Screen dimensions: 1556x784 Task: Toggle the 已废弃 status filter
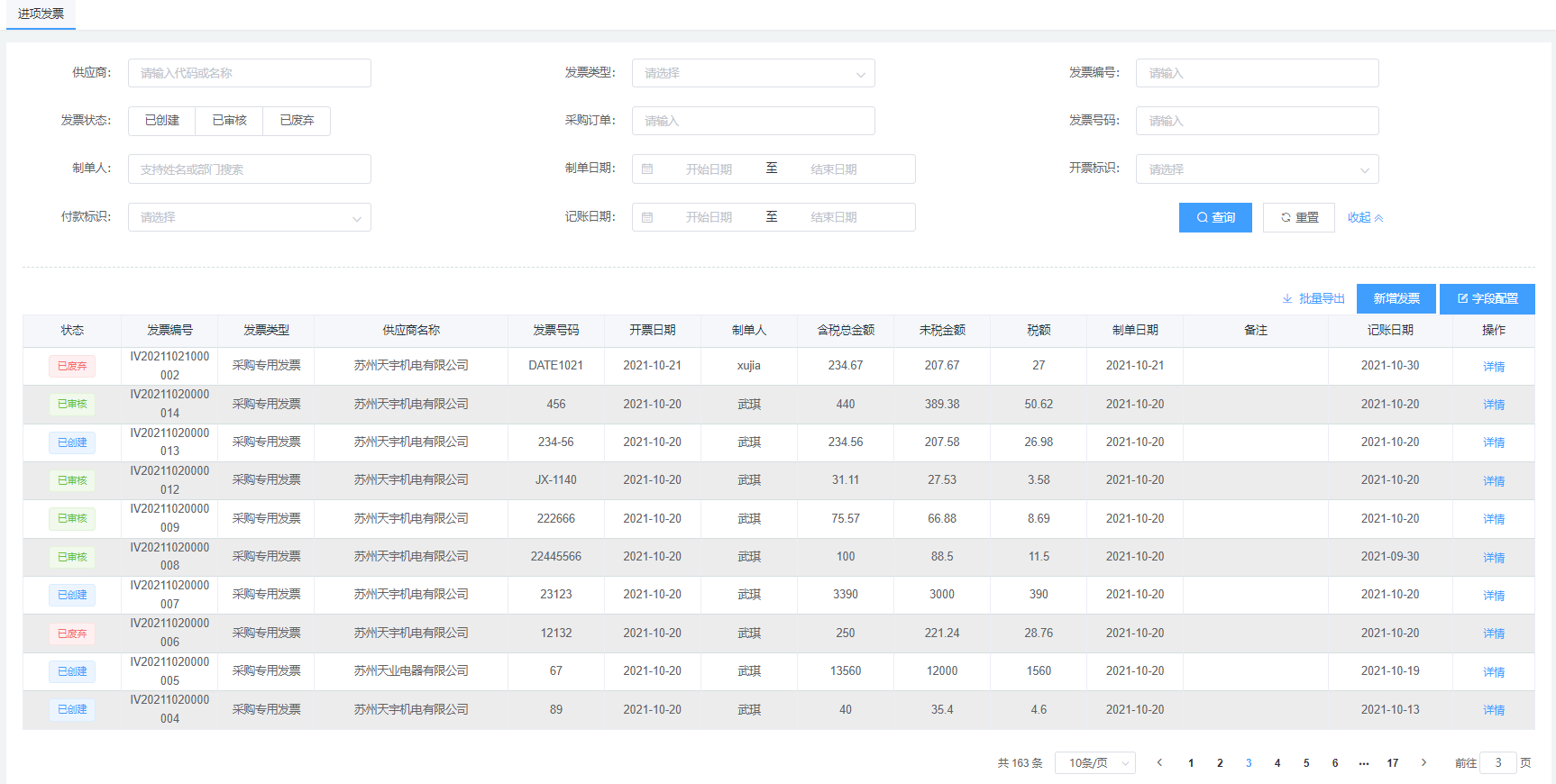[297, 121]
